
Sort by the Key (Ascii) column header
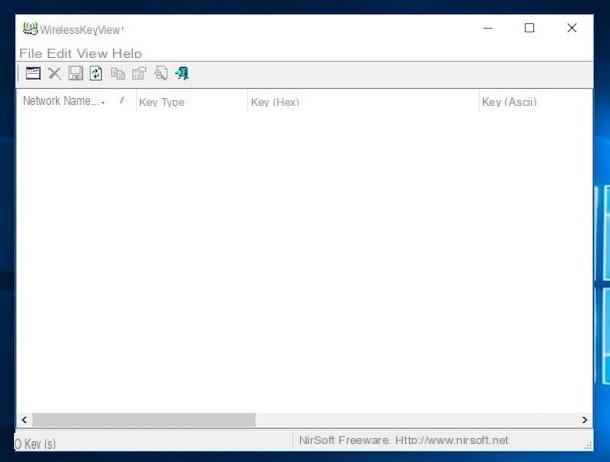pyautogui.click(x=536, y=101)
